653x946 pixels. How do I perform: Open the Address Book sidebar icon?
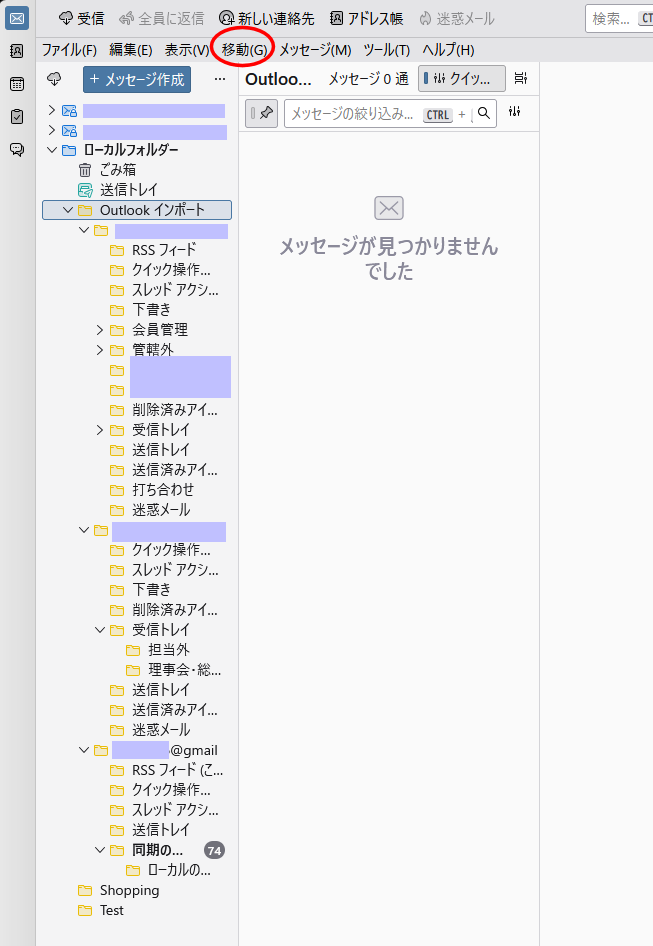(x=17, y=51)
